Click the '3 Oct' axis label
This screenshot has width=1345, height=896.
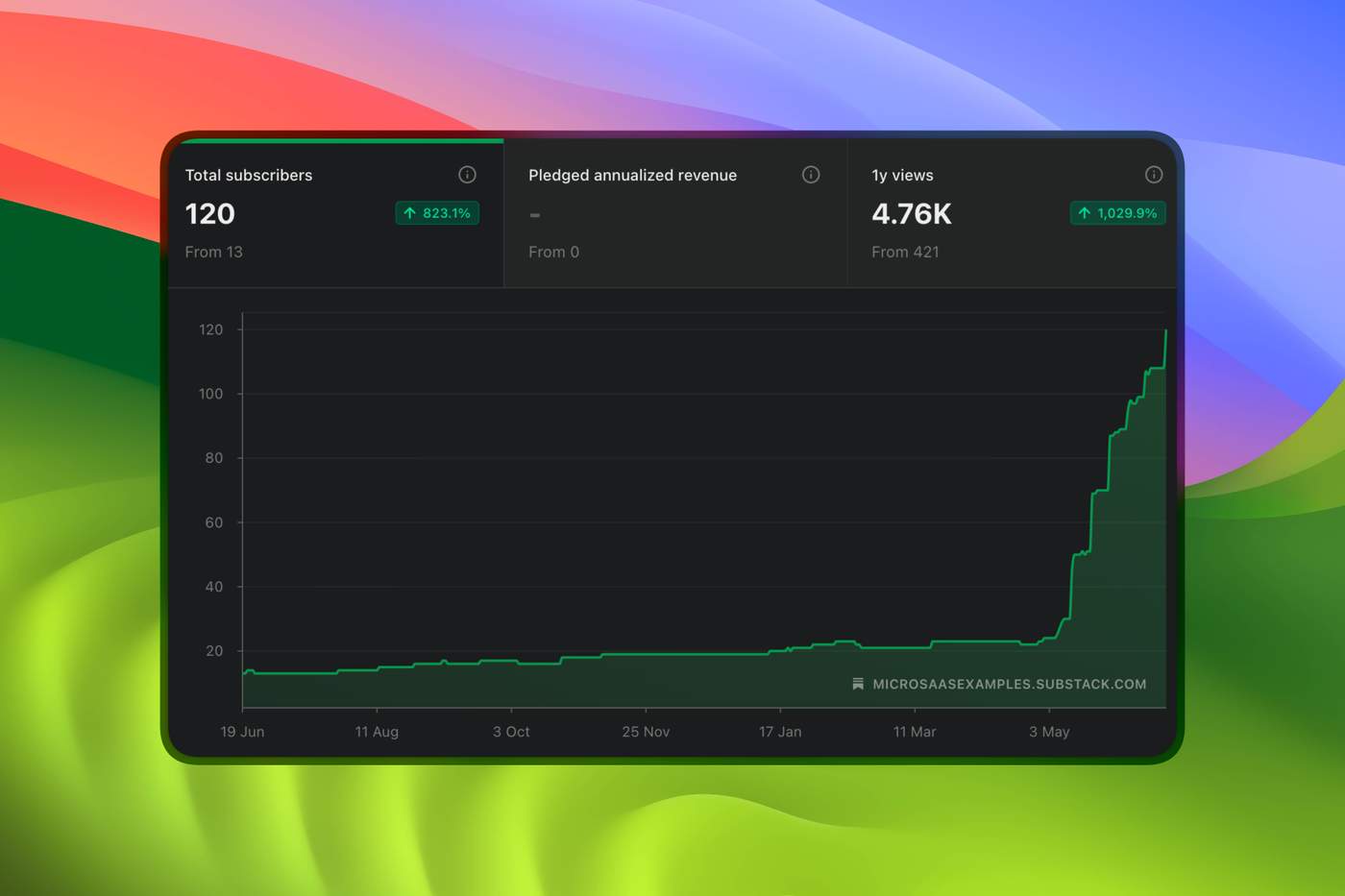(x=511, y=732)
